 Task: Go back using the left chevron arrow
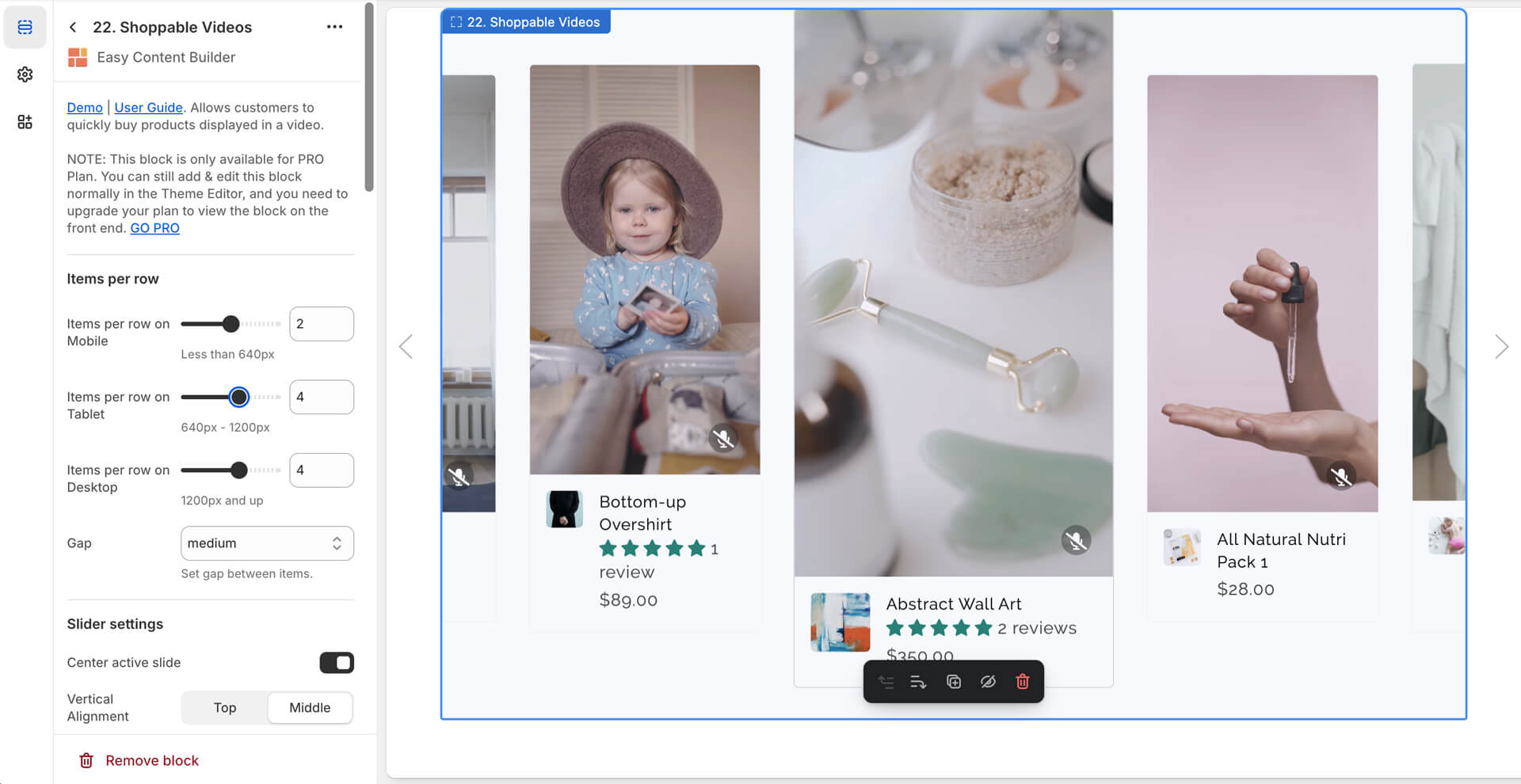(x=73, y=28)
